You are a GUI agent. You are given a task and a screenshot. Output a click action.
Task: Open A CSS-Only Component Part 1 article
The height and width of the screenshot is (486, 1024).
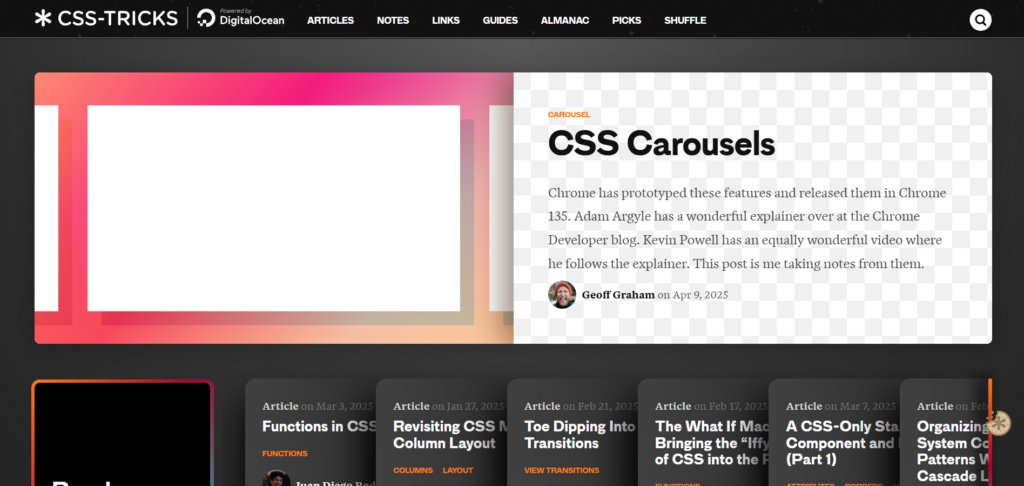coord(842,443)
